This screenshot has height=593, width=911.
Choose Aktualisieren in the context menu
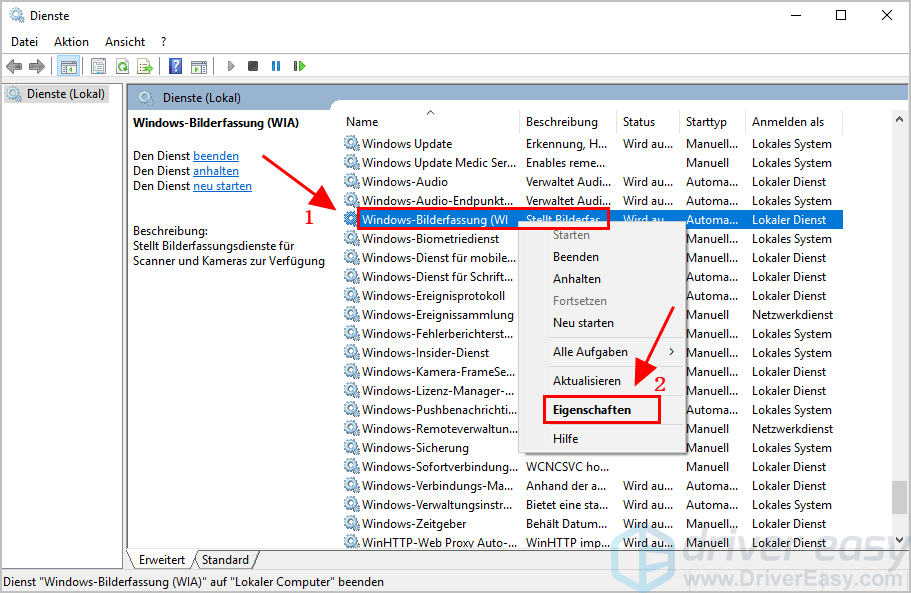601,381
